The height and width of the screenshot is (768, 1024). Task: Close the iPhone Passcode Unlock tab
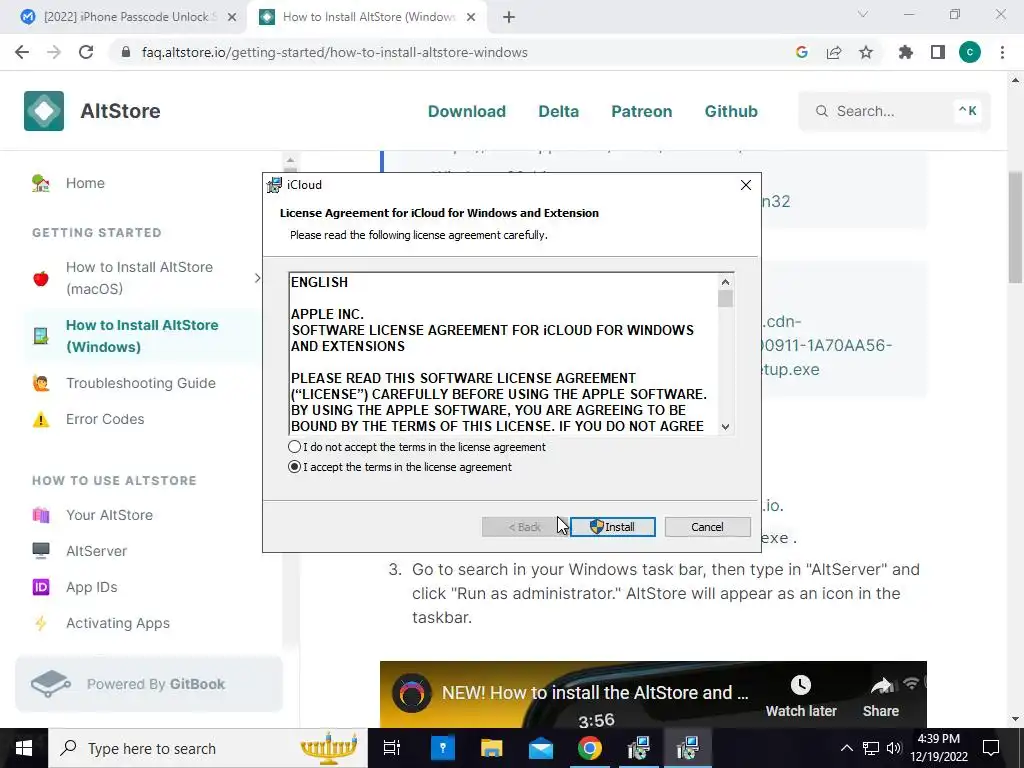coord(232,17)
